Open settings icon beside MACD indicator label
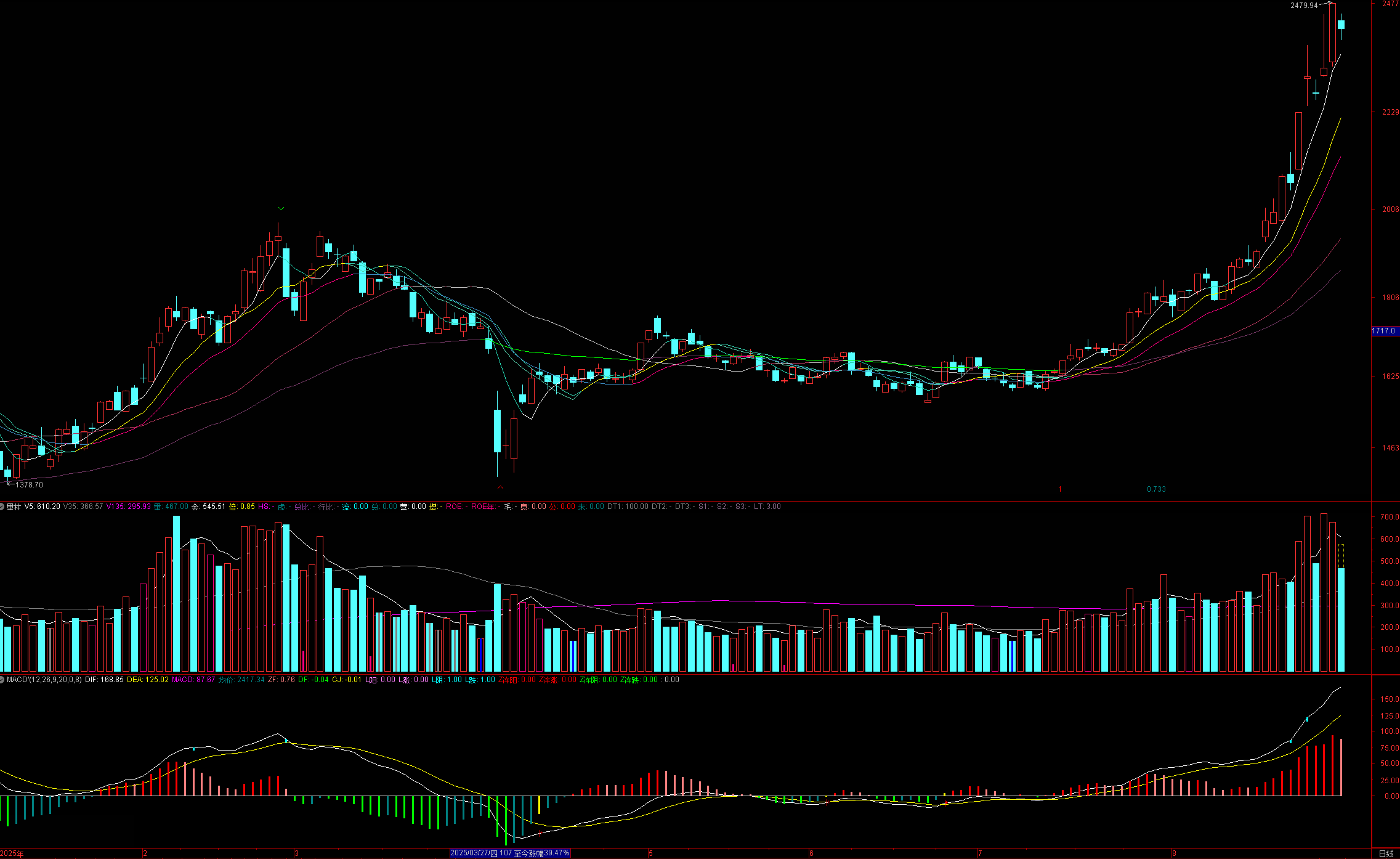 [2, 680]
